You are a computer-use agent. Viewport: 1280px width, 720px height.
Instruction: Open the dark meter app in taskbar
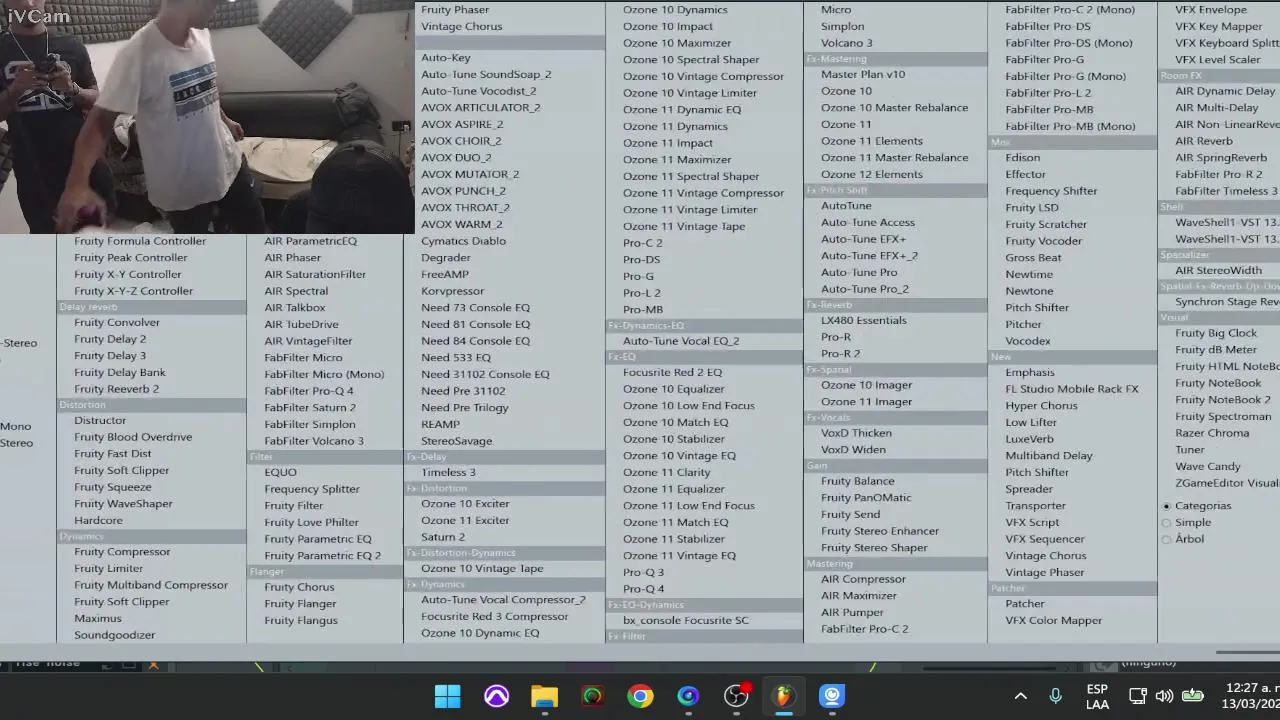click(x=592, y=696)
